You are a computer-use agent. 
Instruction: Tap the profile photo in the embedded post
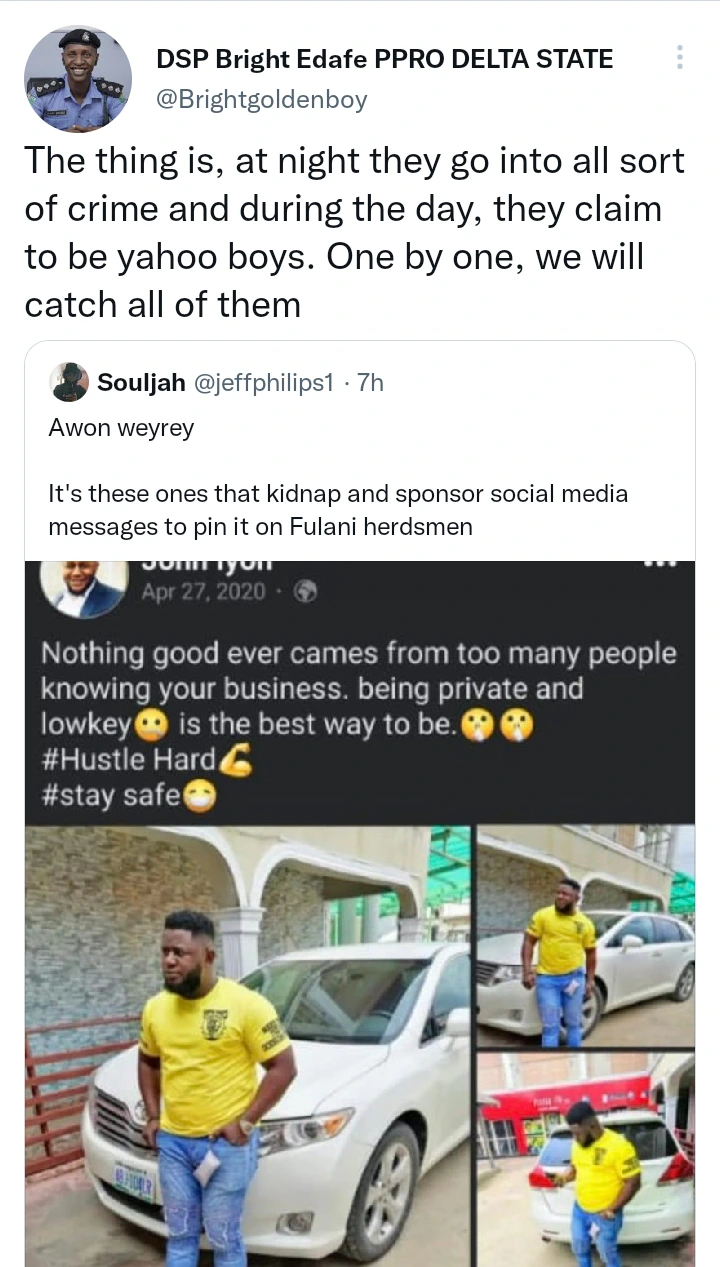[x=83, y=586]
